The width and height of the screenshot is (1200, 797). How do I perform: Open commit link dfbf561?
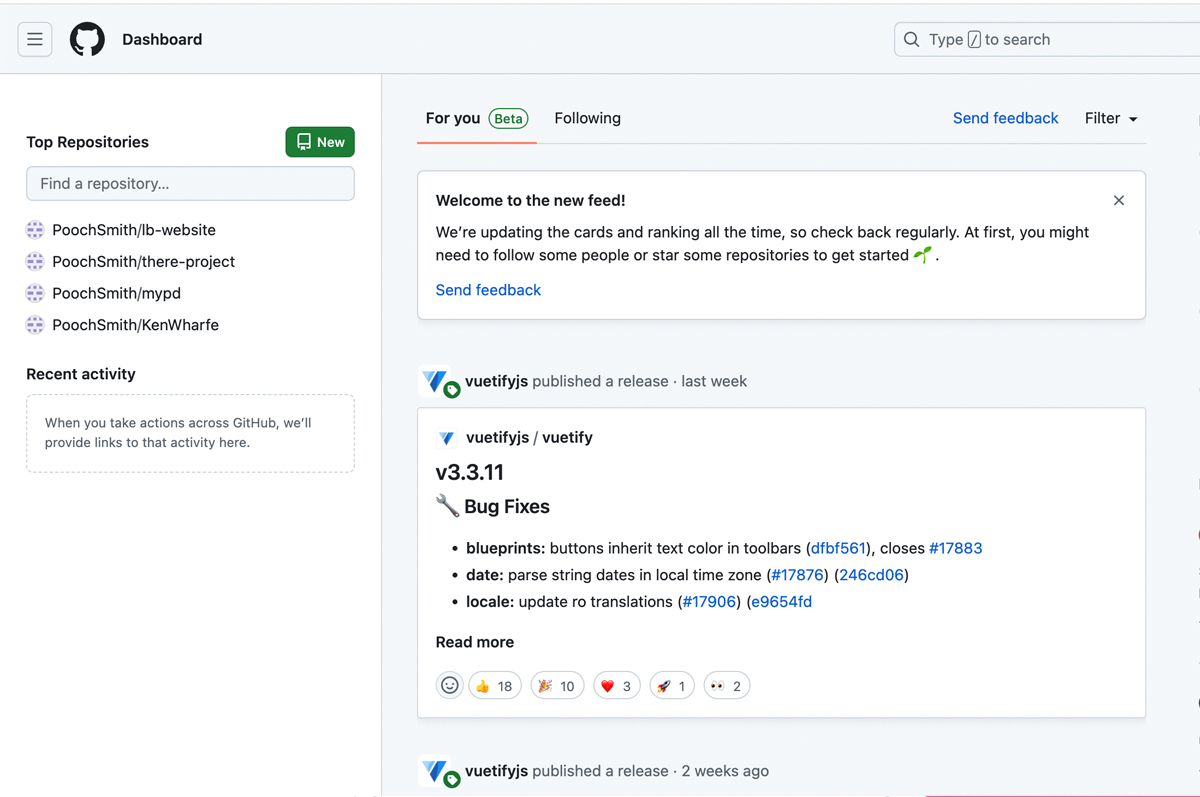pyautogui.click(x=838, y=548)
